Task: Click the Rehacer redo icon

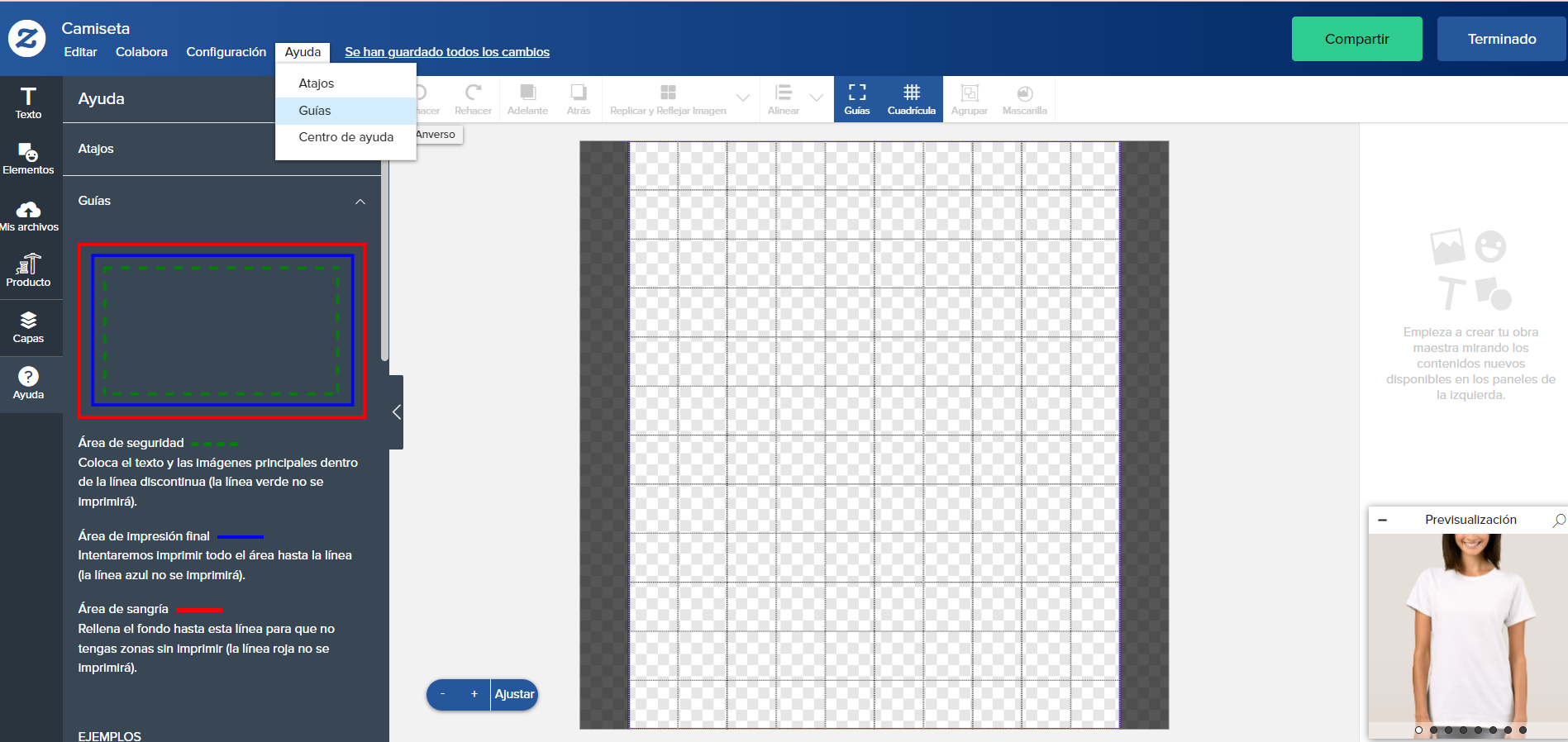Action: 473,99
